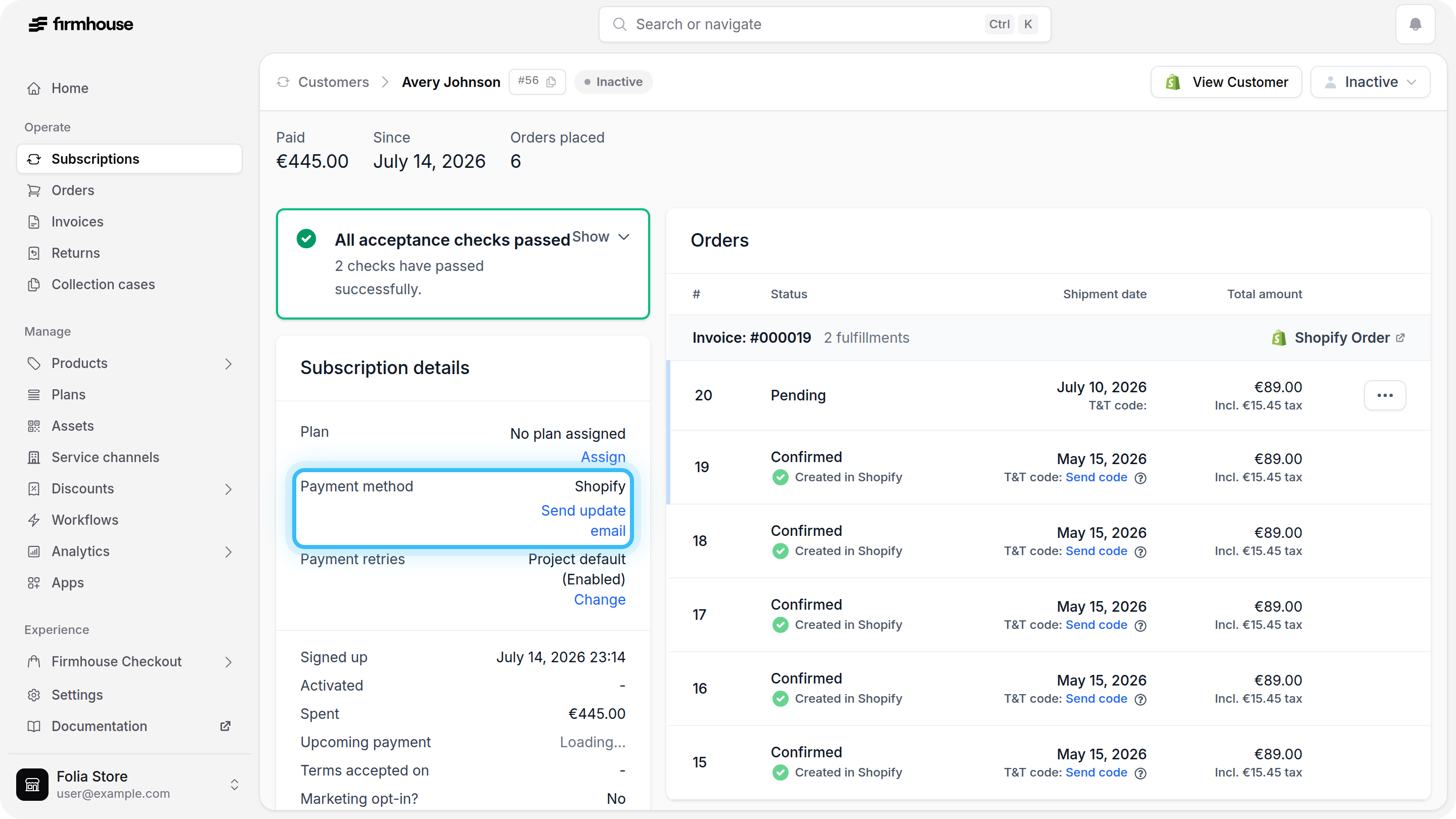Send T&T code for order 17
This screenshot has width=1456, height=819.
click(x=1096, y=624)
